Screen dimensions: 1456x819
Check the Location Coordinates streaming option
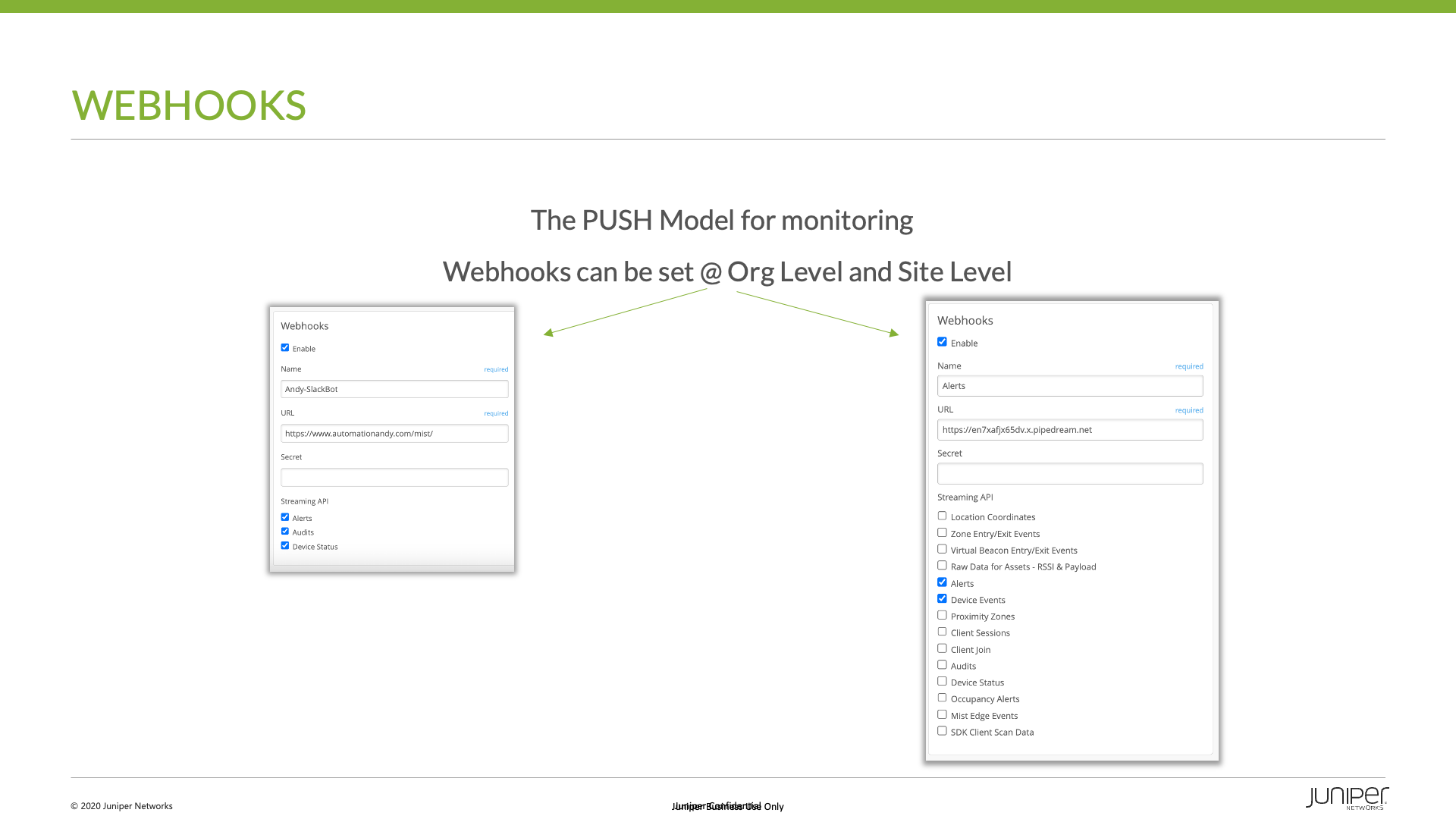point(942,516)
